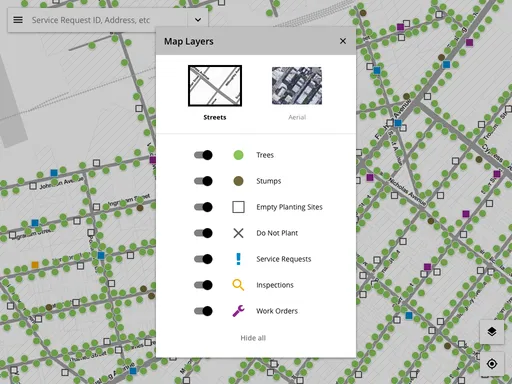Click the Do Not Plant label
The width and height of the screenshot is (512, 384).
click(277, 233)
